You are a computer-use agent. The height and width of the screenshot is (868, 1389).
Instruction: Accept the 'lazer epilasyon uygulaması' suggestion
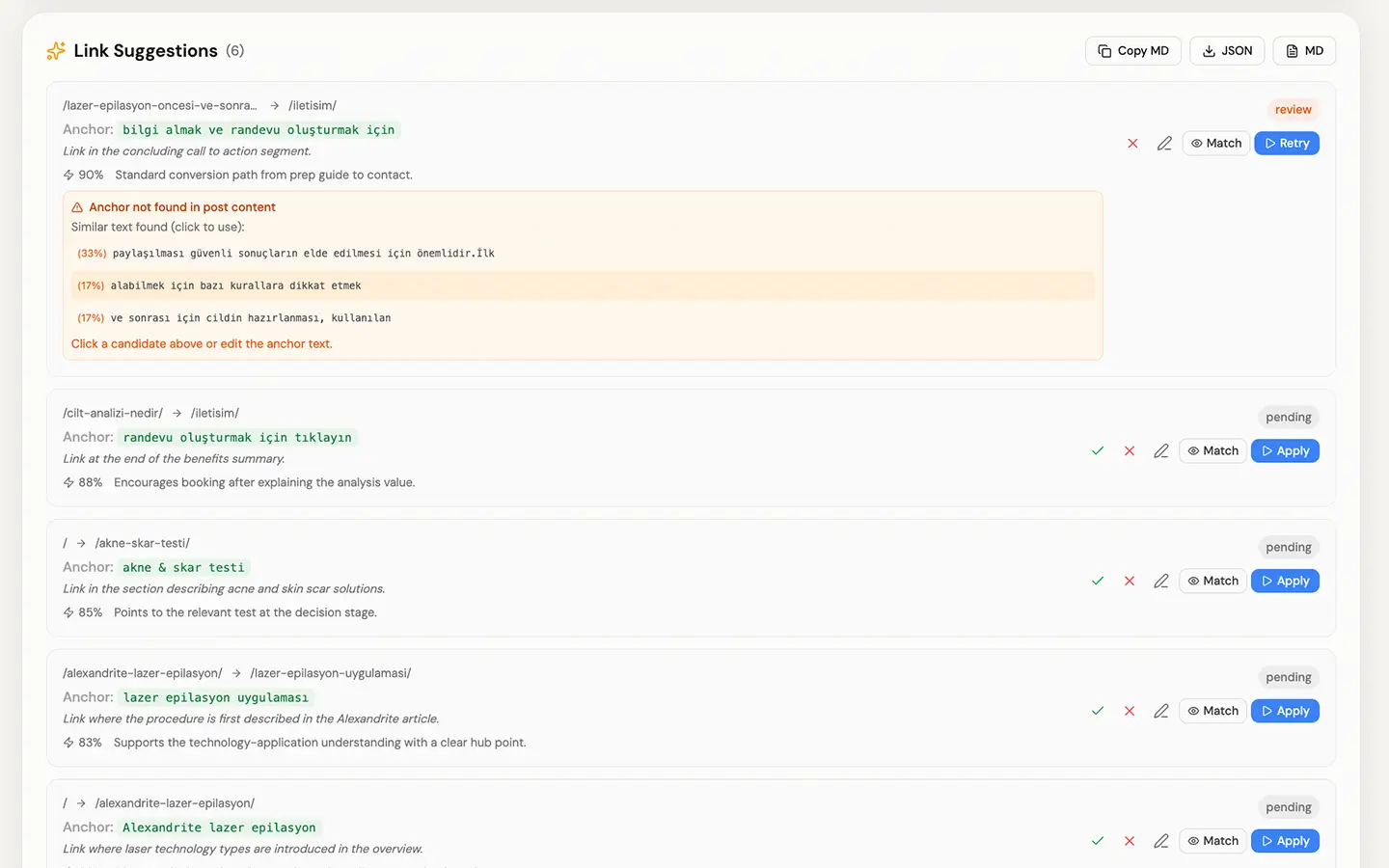tap(1098, 712)
